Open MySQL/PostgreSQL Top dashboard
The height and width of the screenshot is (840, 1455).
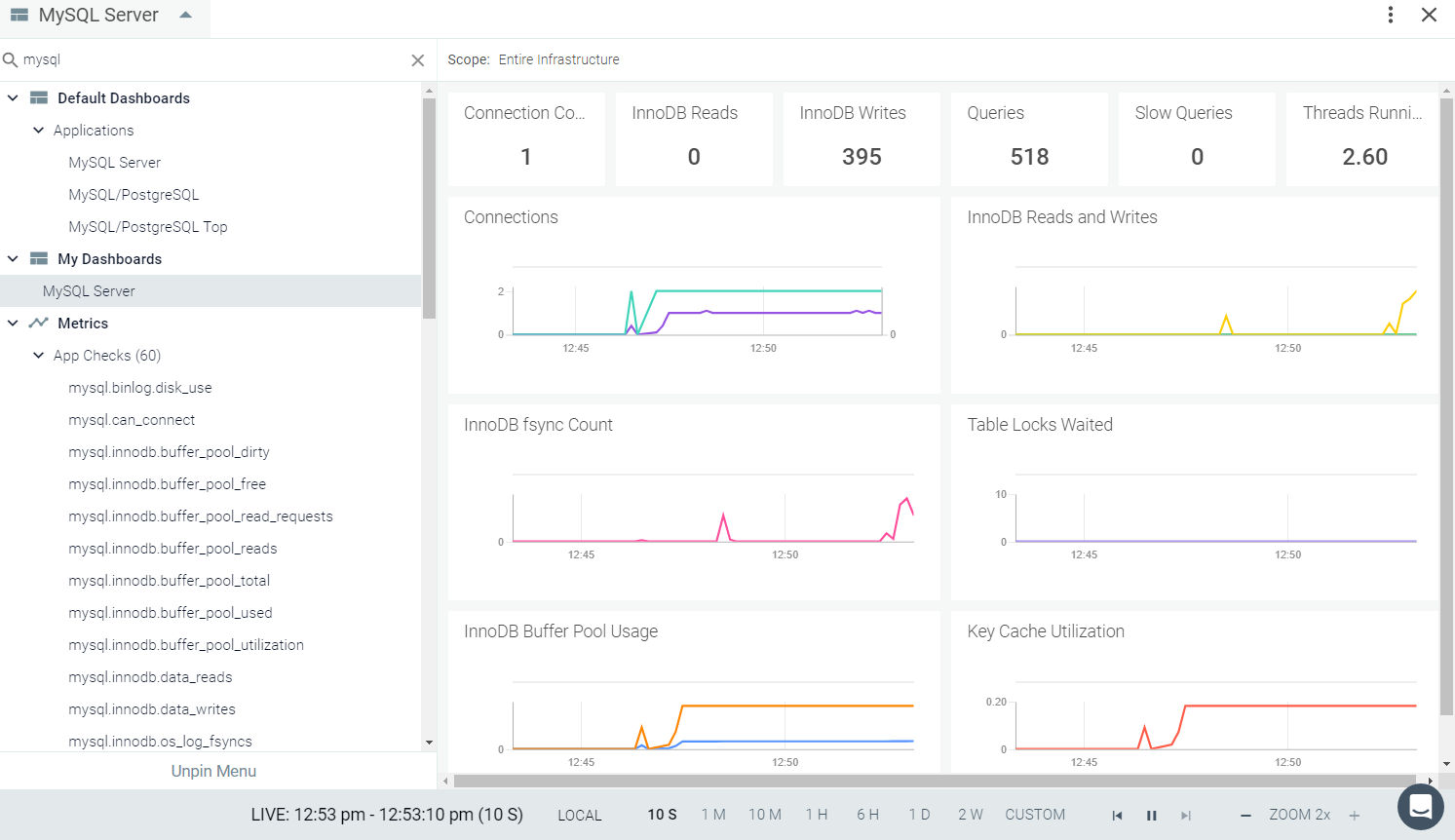point(148,226)
